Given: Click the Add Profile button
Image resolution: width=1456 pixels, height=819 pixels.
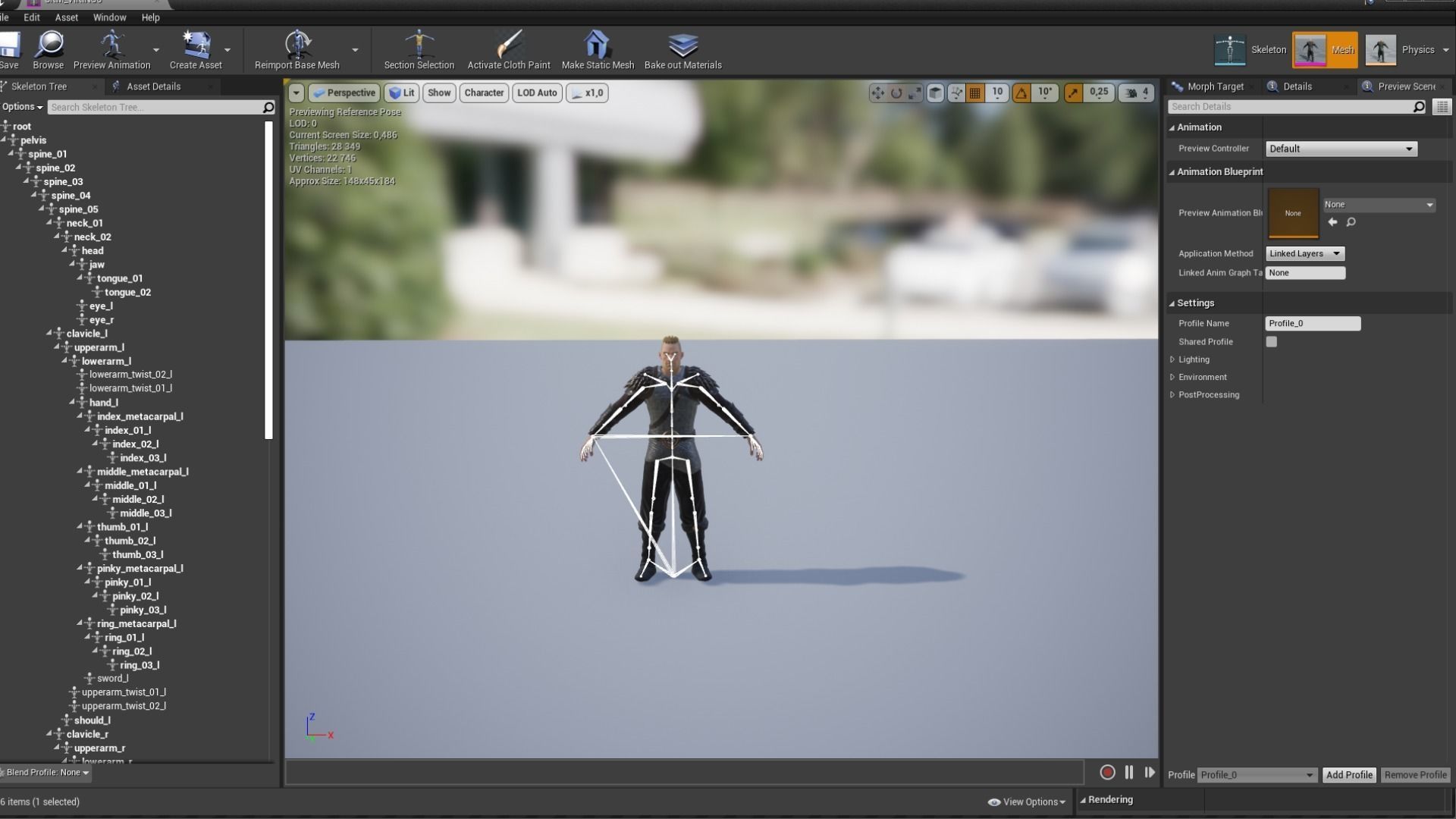Looking at the screenshot, I should click(x=1348, y=774).
